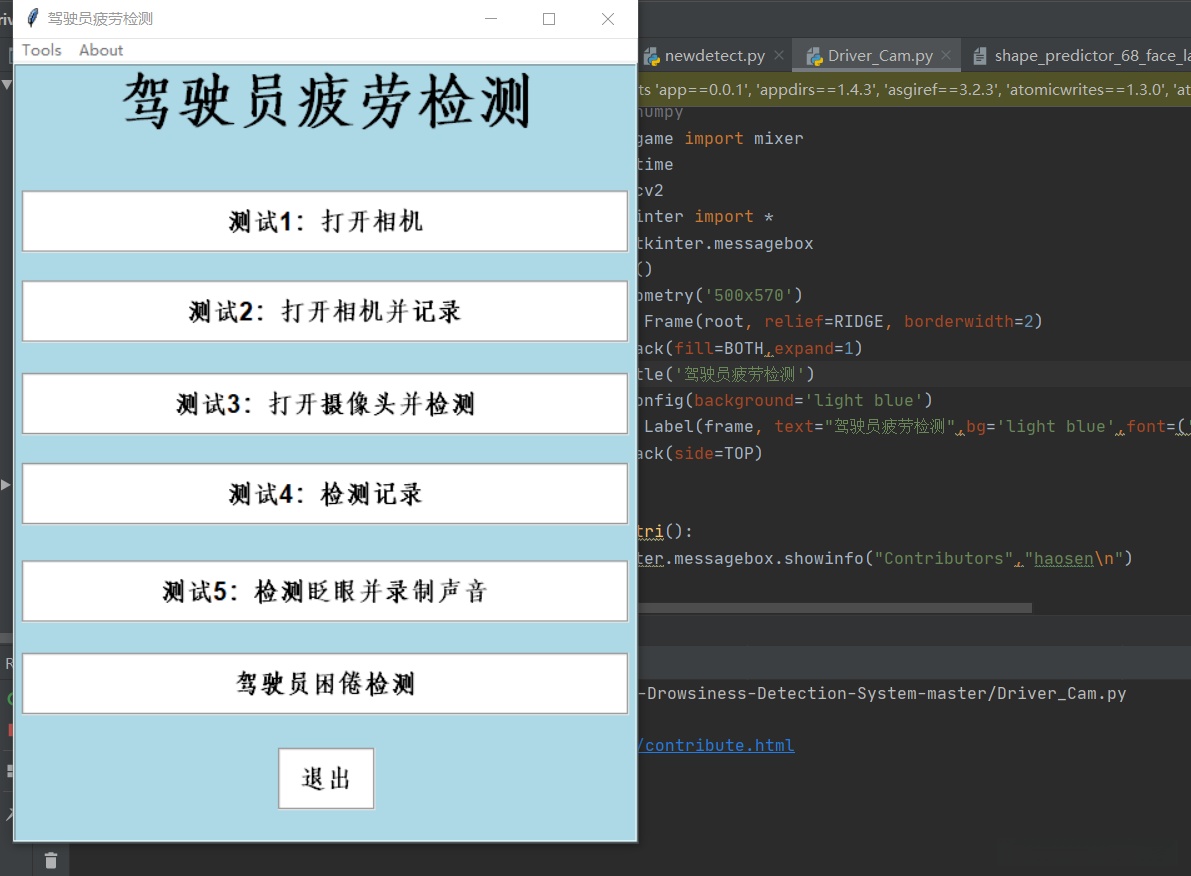Image resolution: width=1191 pixels, height=876 pixels.
Task: Click the '500x570' geometry string in the code
Action: coord(748,295)
